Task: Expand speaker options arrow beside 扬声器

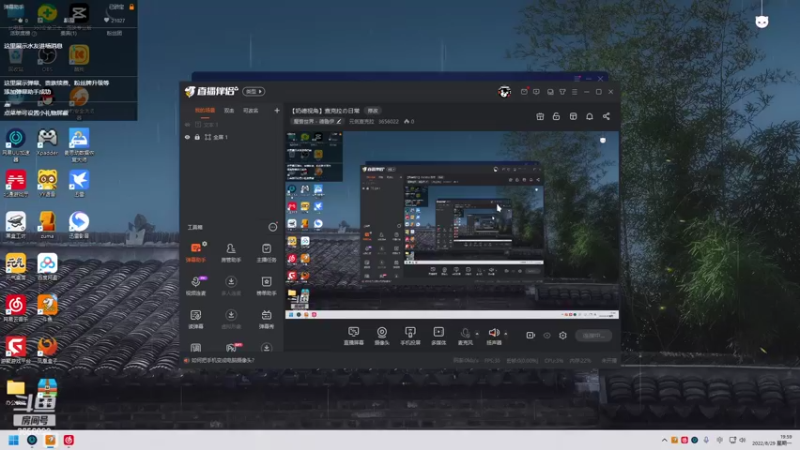Action: pos(506,334)
